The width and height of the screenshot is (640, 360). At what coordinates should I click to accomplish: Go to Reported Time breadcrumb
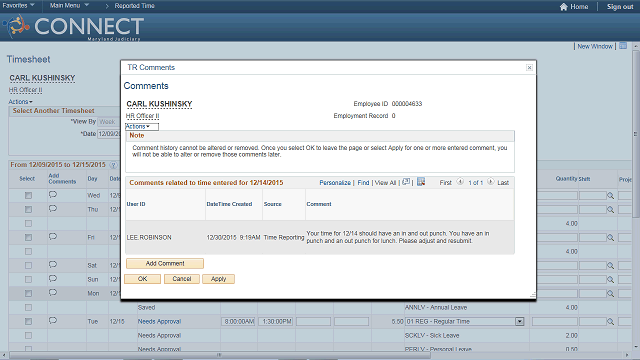(134, 6)
